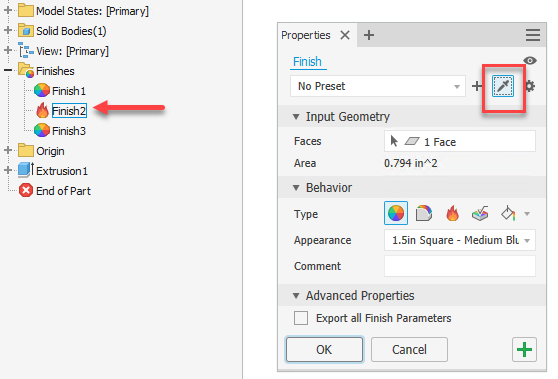Collapse the Finishes folder in tree

[8, 70]
